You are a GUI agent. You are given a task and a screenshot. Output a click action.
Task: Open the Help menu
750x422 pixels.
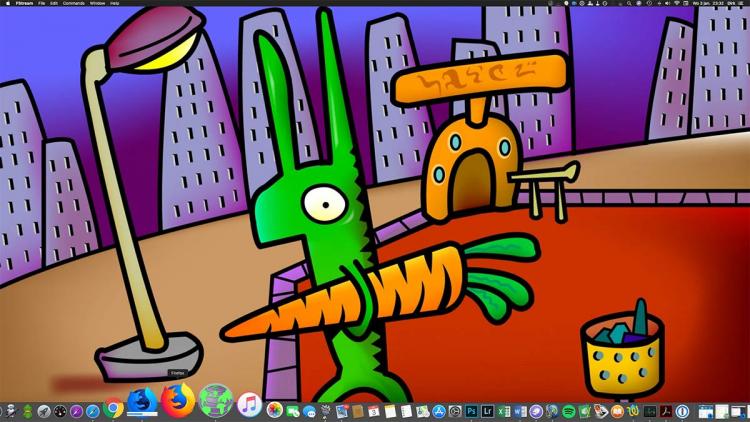(x=115, y=4)
